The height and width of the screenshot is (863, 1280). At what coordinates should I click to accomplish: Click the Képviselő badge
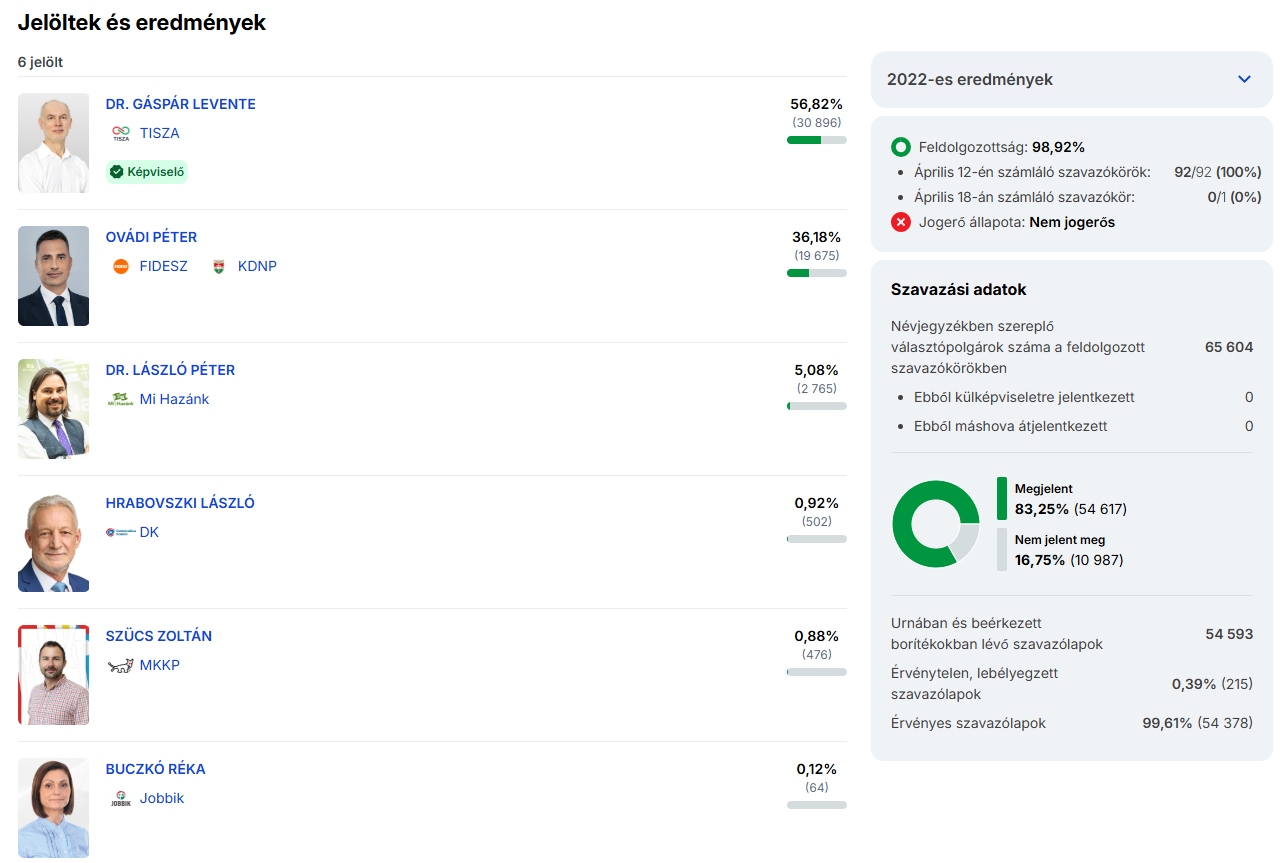[x=147, y=172]
